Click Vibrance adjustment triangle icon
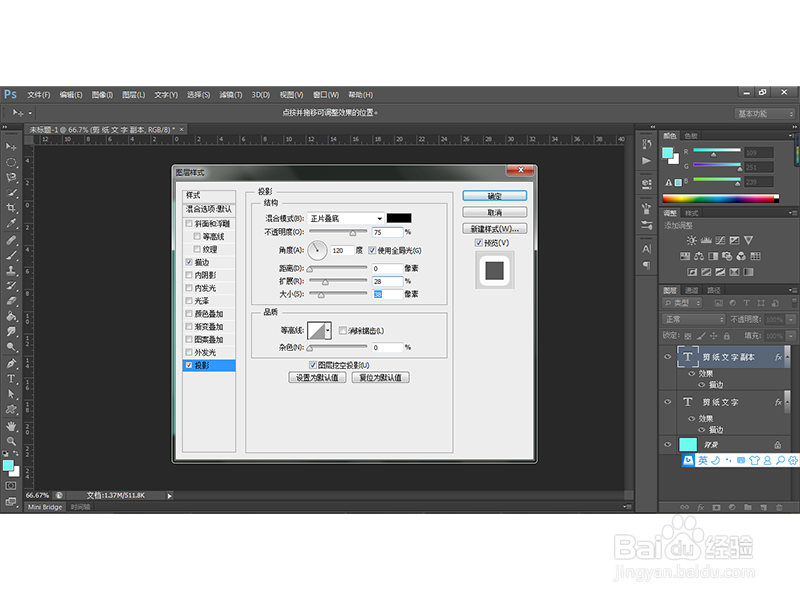This screenshot has width=800, height=600. (x=748, y=240)
